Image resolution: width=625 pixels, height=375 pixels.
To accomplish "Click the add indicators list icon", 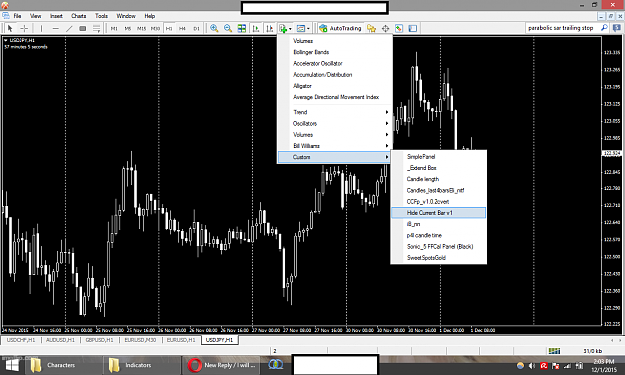I will pos(283,28).
